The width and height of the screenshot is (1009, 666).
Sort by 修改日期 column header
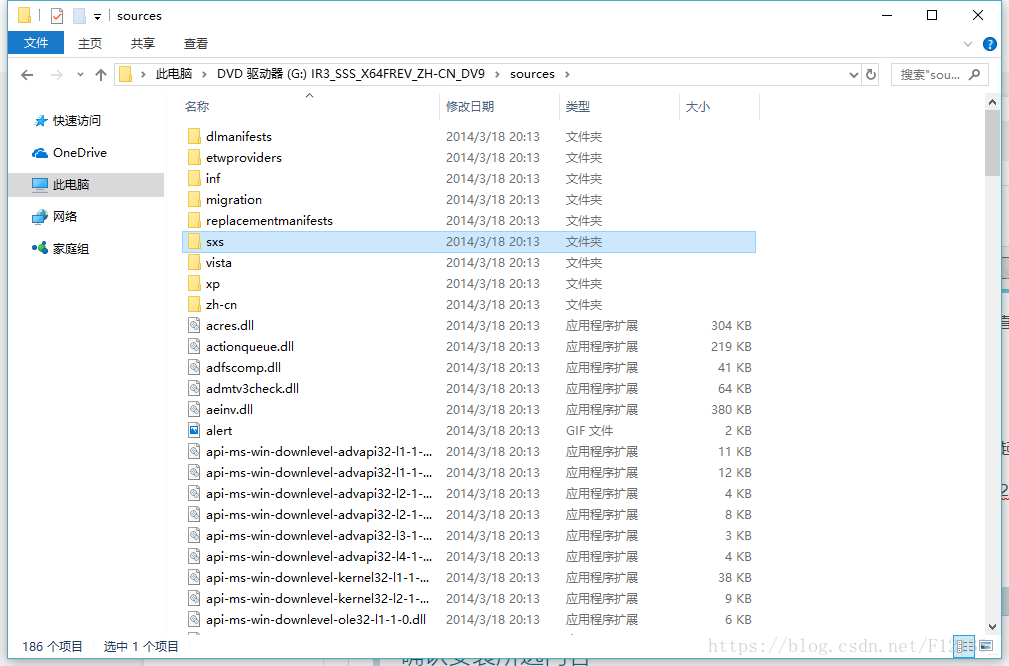(x=470, y=107)
